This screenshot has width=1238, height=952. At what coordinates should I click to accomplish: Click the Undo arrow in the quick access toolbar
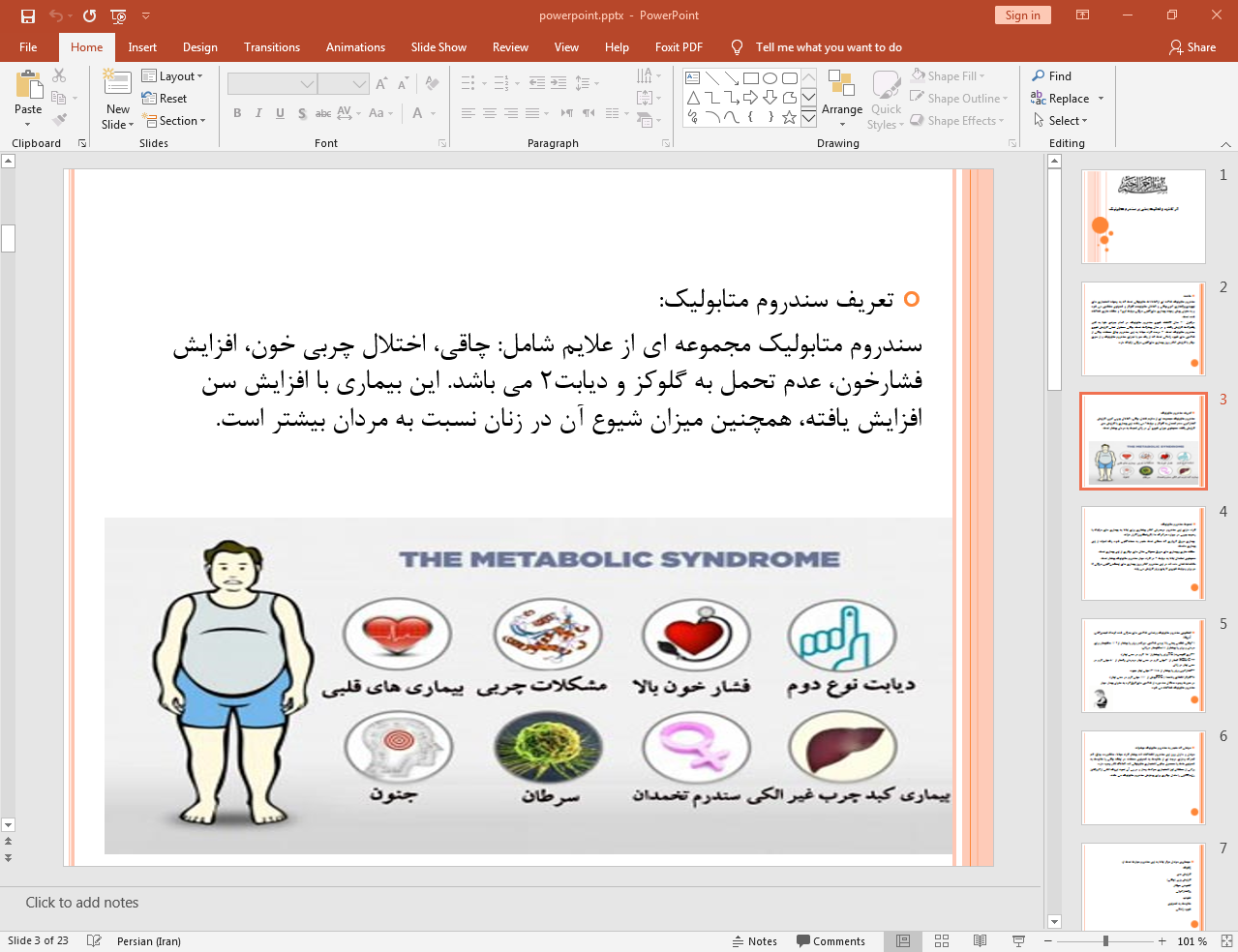pyautogui.click(x=56, y=15)
